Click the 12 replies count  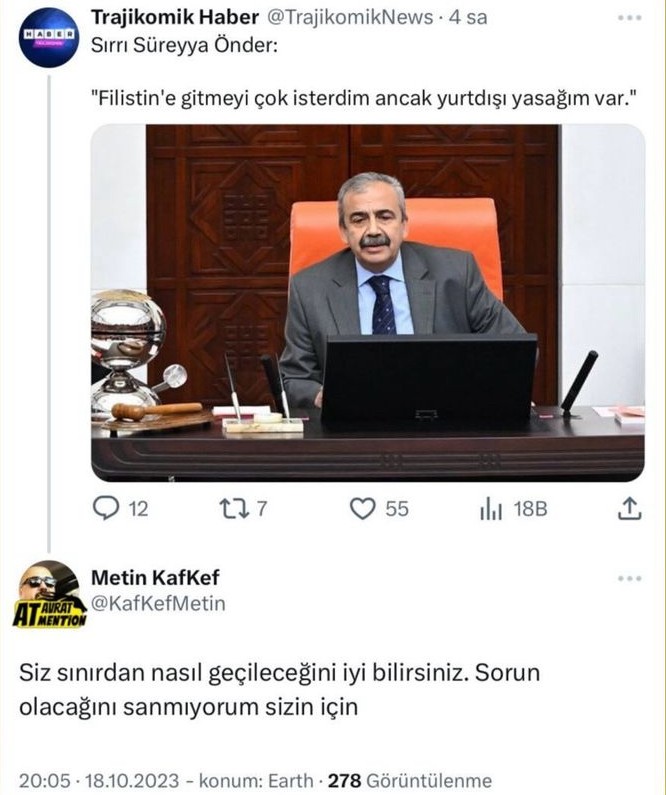[138, 509]
